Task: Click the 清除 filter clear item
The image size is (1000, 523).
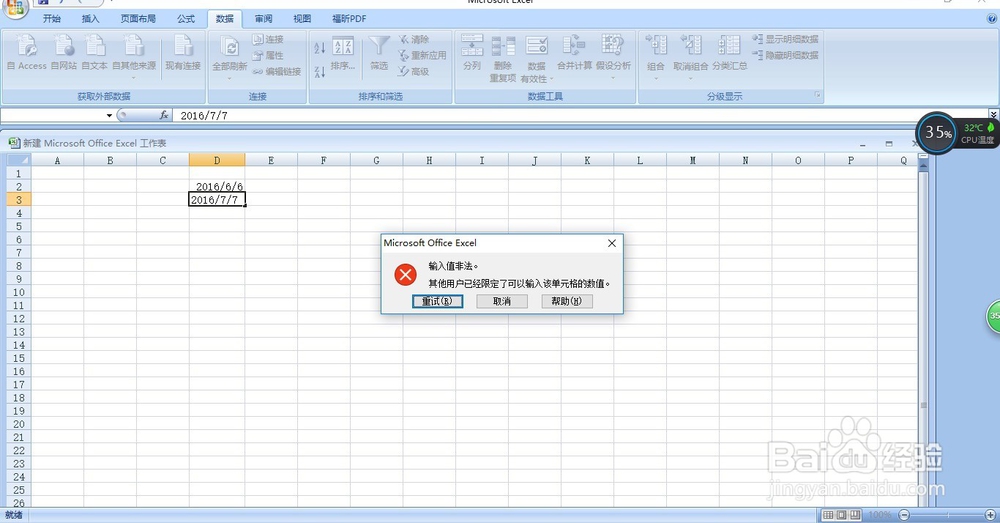Action: [414, 40]
